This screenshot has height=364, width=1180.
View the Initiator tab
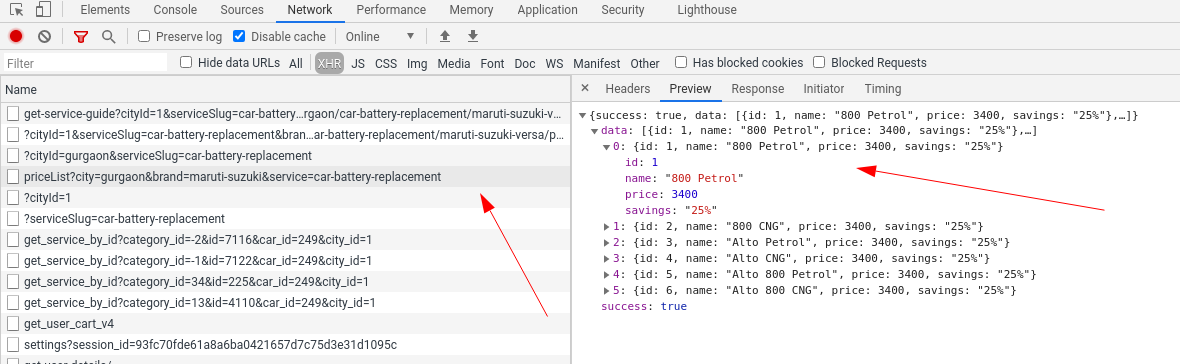823,89
